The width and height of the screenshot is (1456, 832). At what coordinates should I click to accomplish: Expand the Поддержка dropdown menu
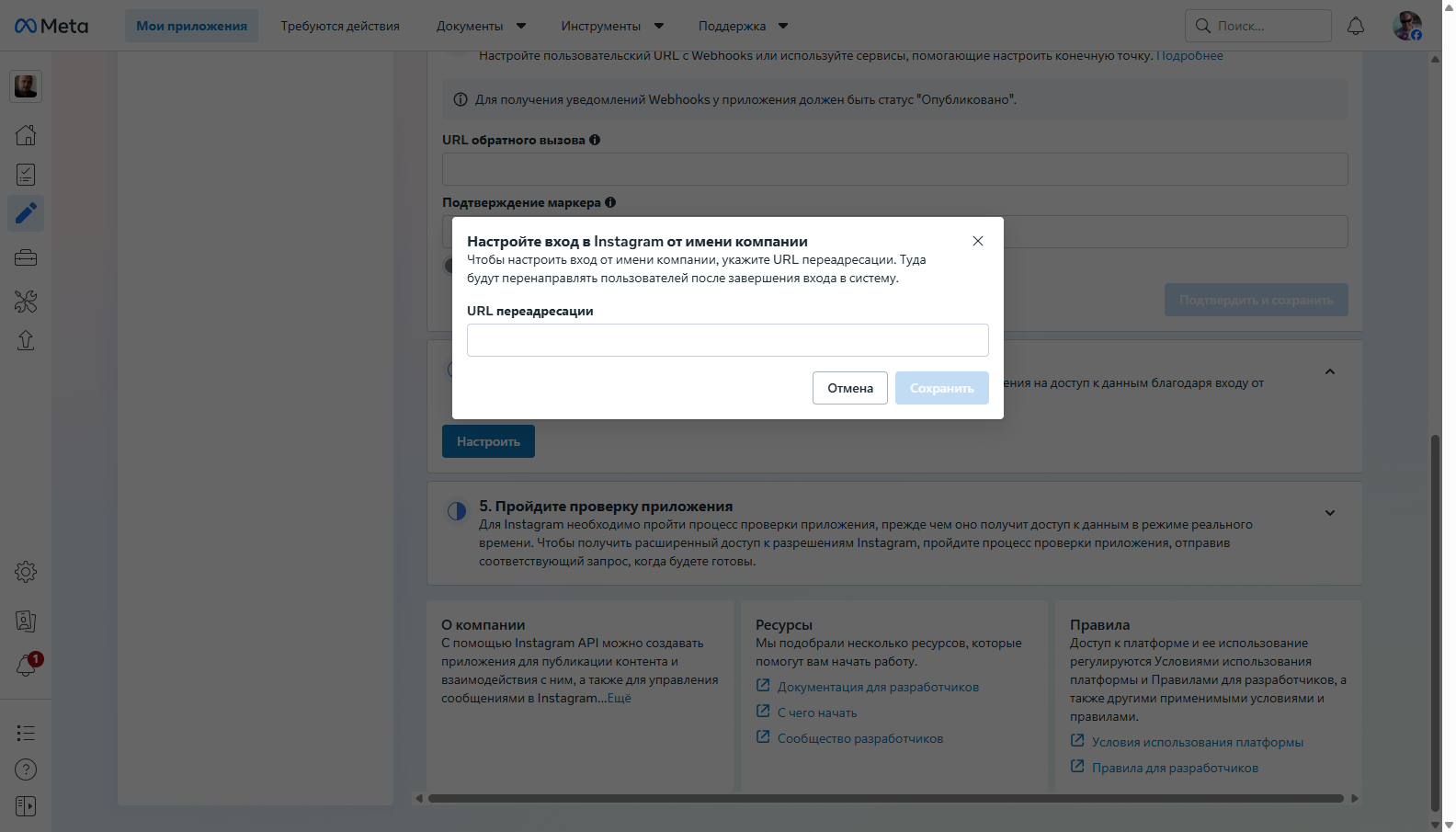point(744,26)
